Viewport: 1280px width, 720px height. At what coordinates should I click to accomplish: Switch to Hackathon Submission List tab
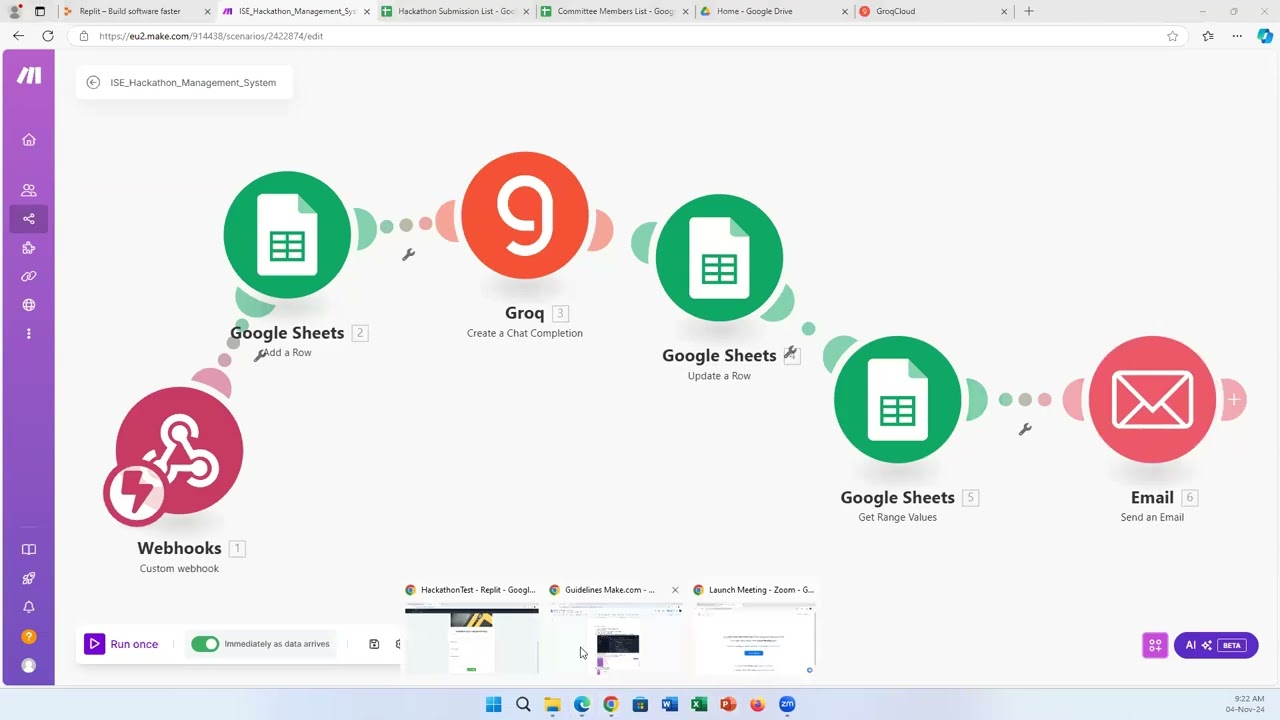pyautogui.click(x=456, y=11)
